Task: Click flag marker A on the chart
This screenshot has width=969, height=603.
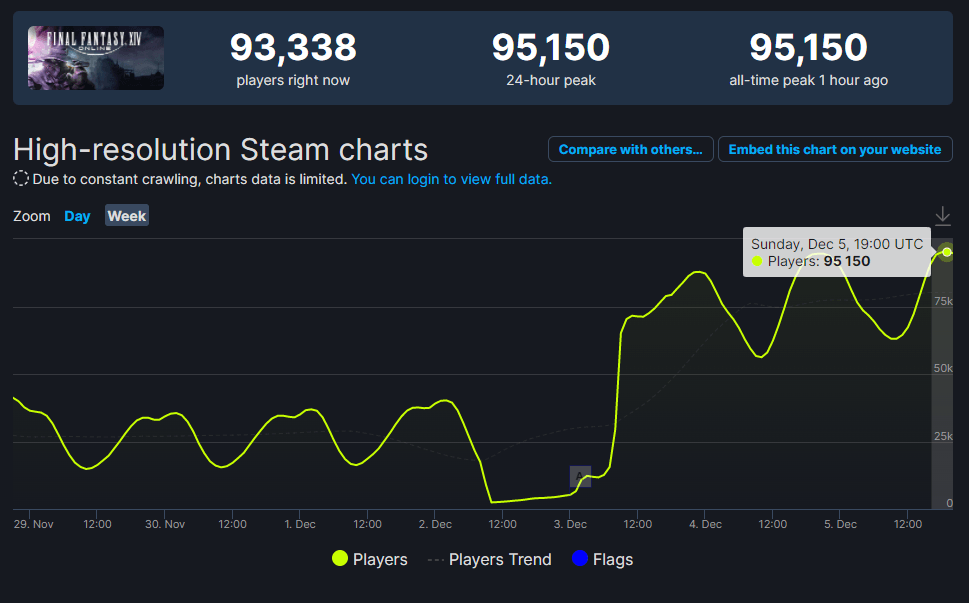Action: coord(580,476)
